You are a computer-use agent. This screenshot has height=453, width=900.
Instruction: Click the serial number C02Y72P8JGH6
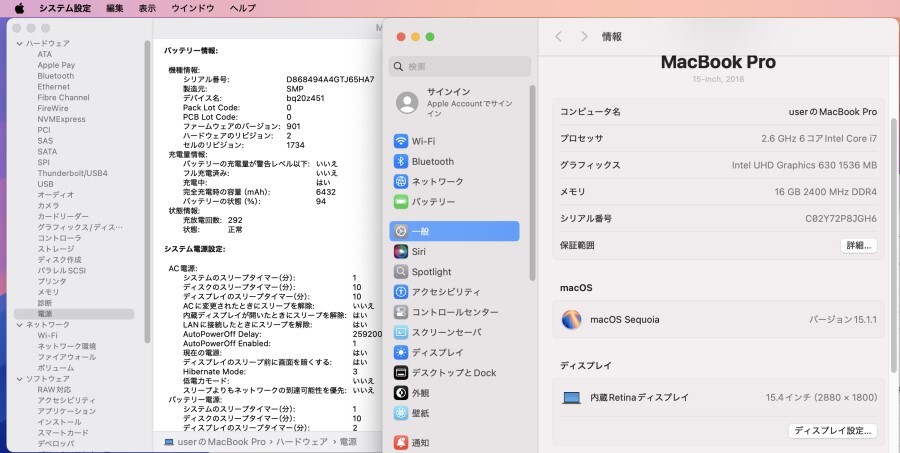tap(841, 219)
